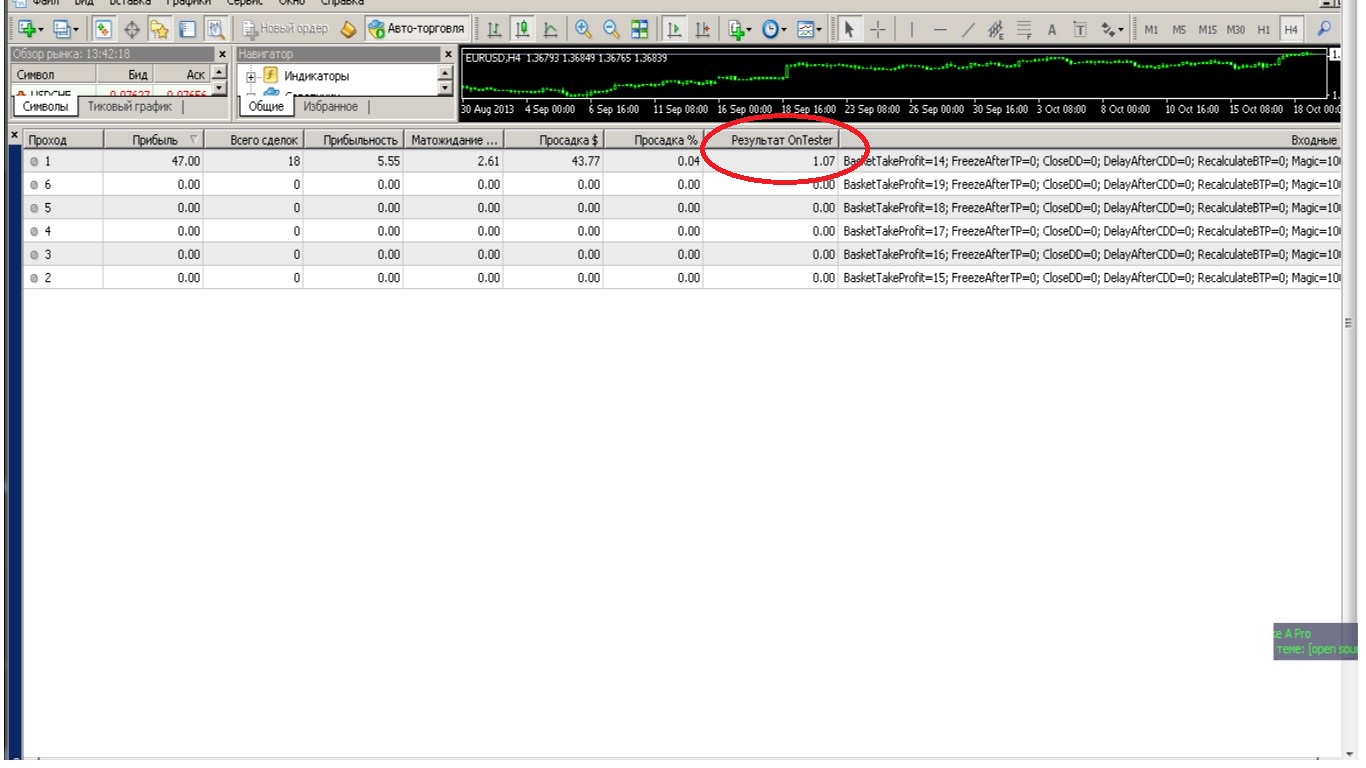The height and width of the screenshot is (768, 1366).
Task: Click Market Watch scroll down arrow
Action: click(220, 90)
